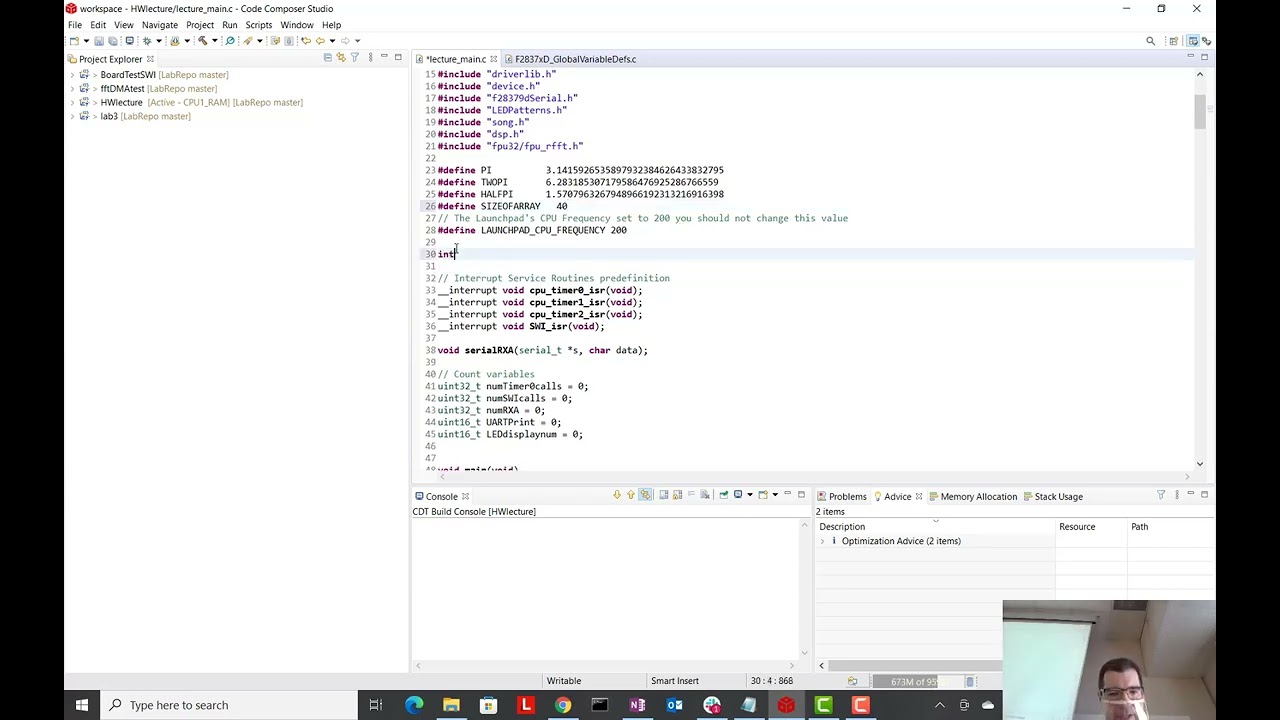Open Outlook from the taskbar
The image size is (1280, 720).
click(674, 705)
